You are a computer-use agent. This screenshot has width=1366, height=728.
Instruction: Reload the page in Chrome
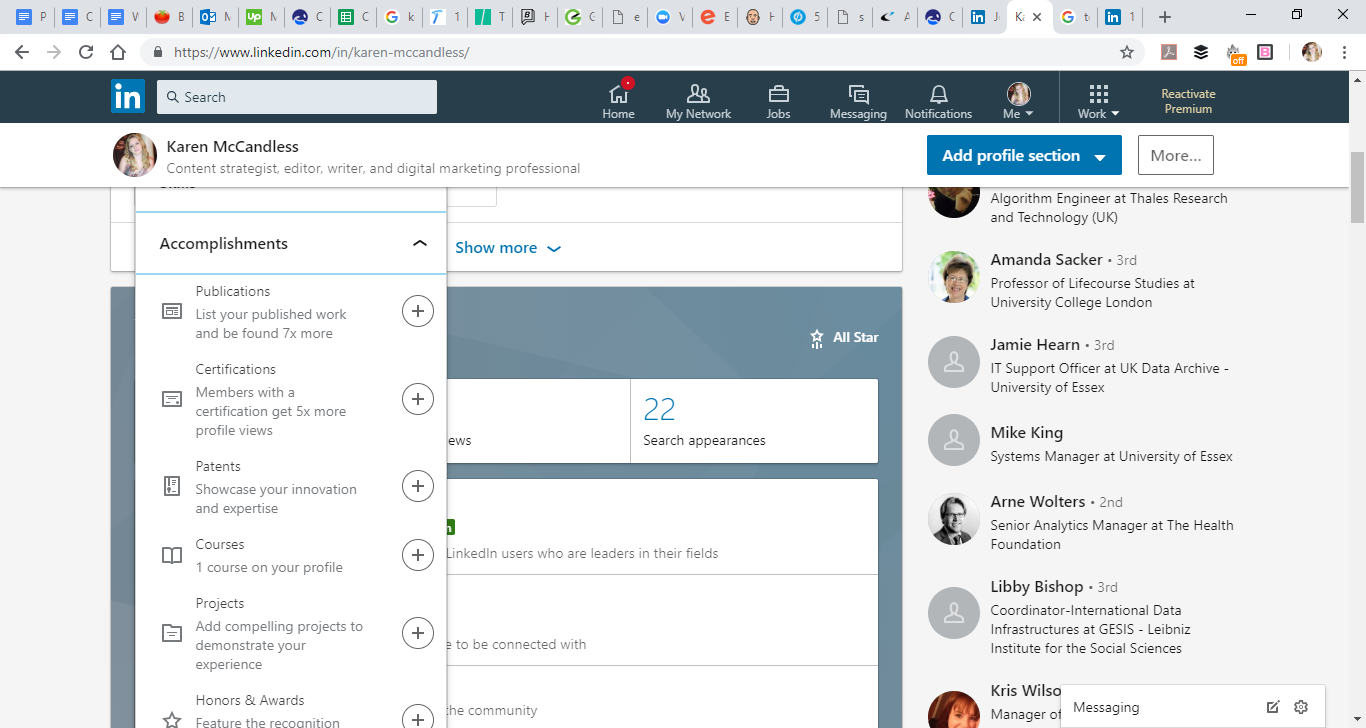[86, 52]
